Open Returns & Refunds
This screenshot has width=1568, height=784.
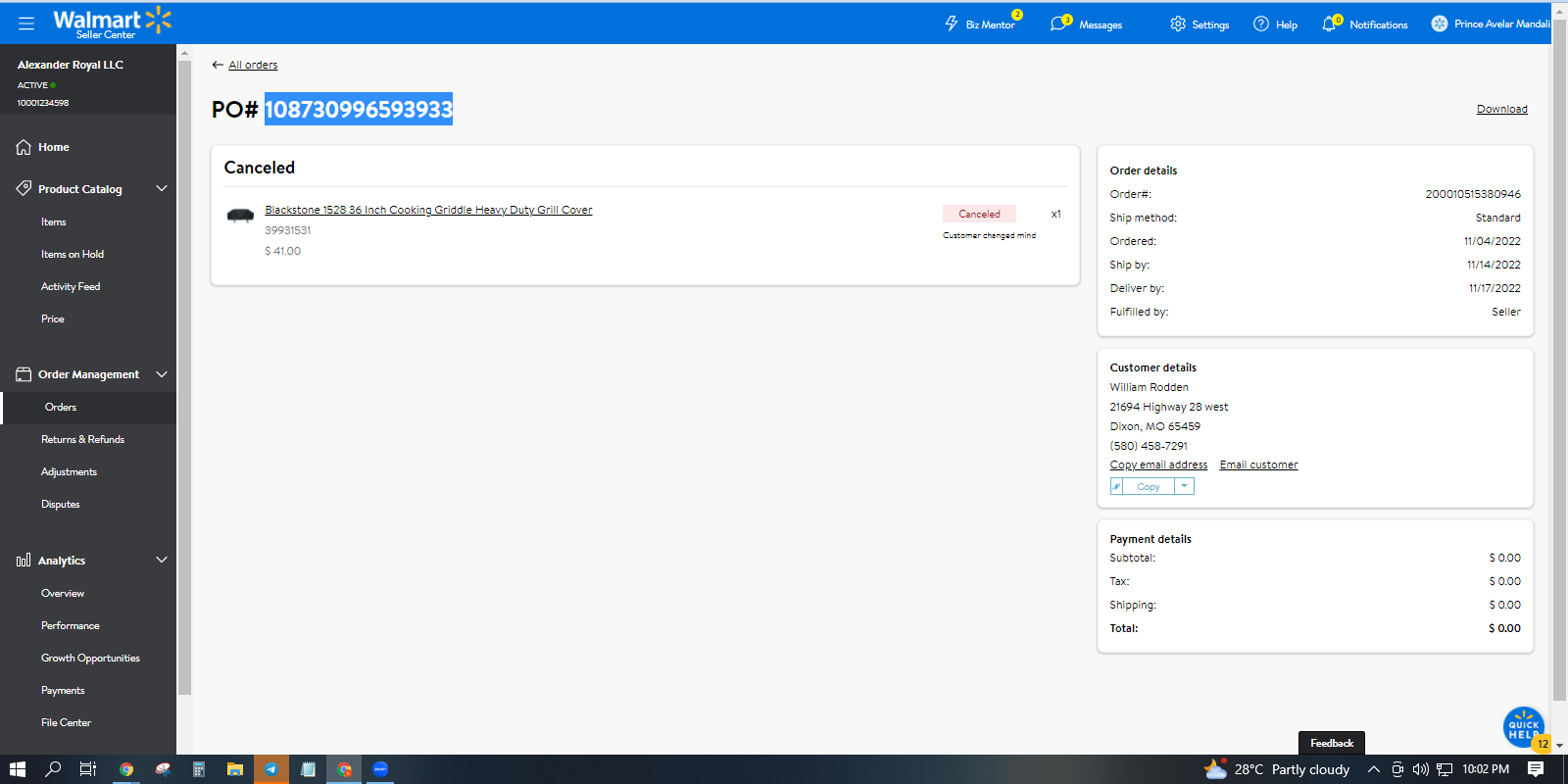(82, 439)
